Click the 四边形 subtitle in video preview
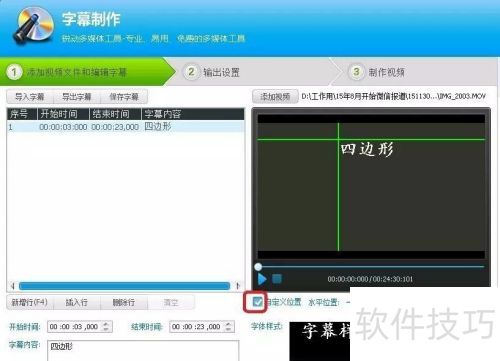Screen dimensions: 500x361 point(367,149)
